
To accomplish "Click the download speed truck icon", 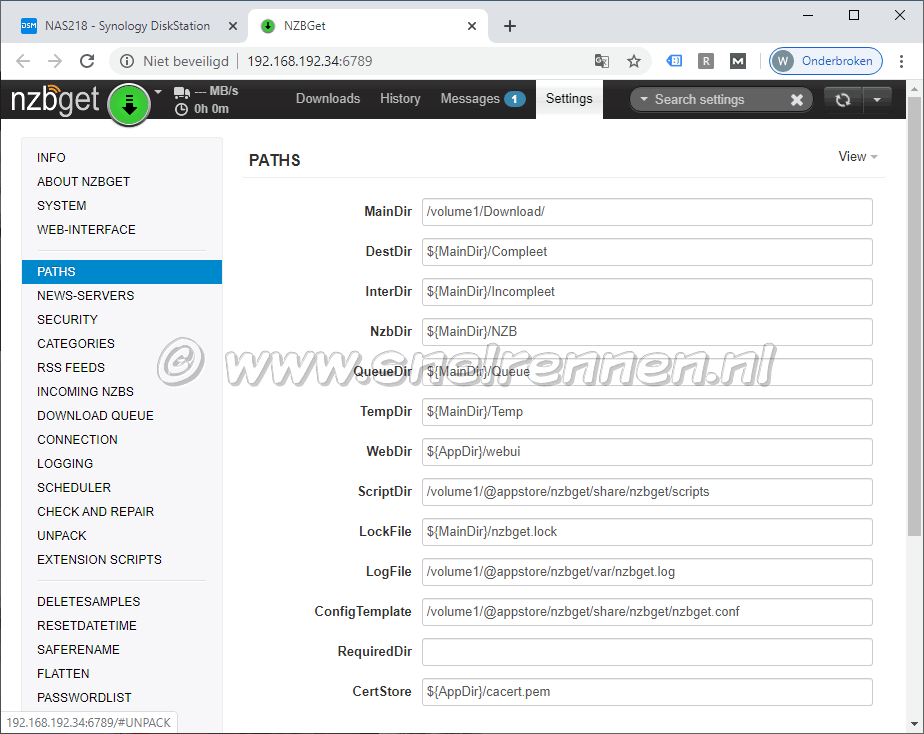I will point(182,92).
